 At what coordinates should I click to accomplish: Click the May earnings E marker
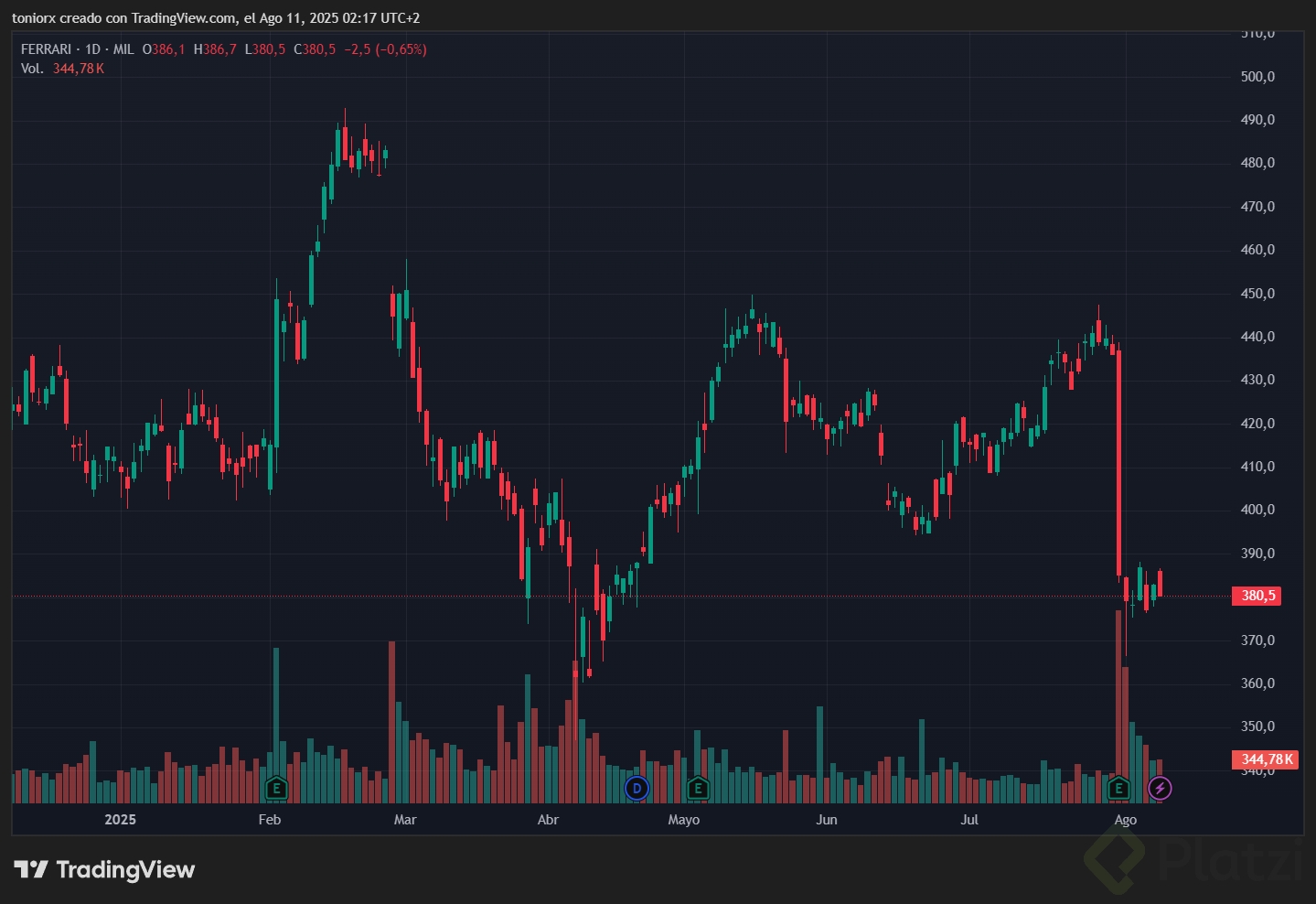[x=698, y=788]
